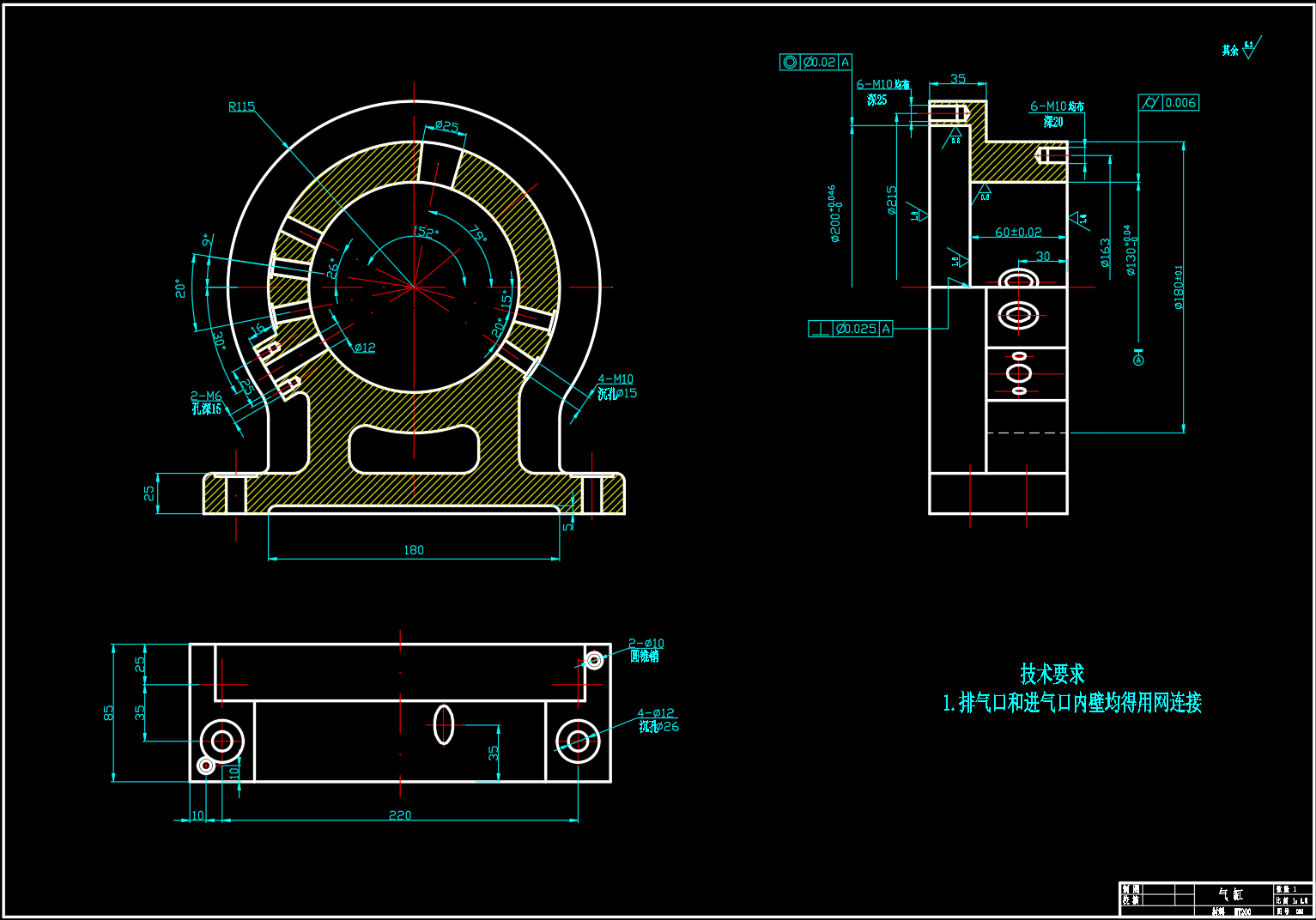This screenshot has width=1316, height=920.
Task: Select the 4-⌀12 counterbore ⌀26 annotation
Action: click(x=657, y=720)
